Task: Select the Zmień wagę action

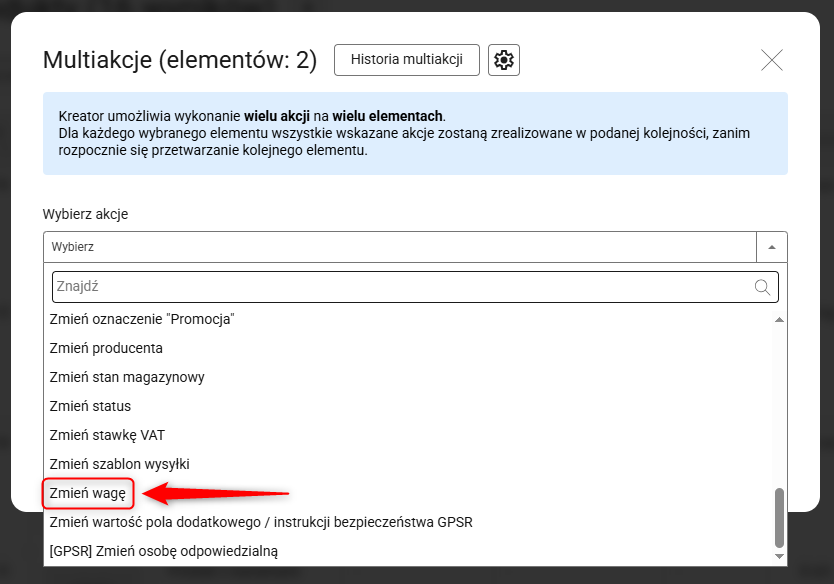Action: 87,493
